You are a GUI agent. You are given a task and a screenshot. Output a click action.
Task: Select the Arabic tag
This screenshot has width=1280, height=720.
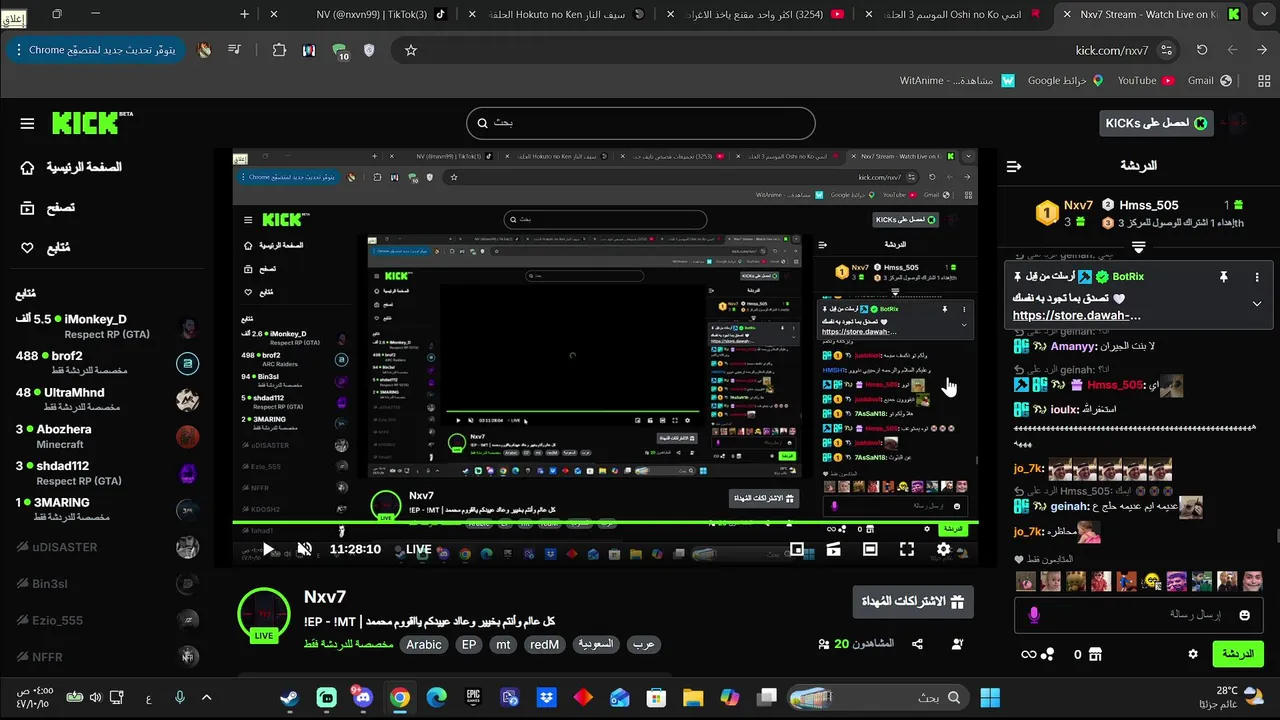pos(424,645)
